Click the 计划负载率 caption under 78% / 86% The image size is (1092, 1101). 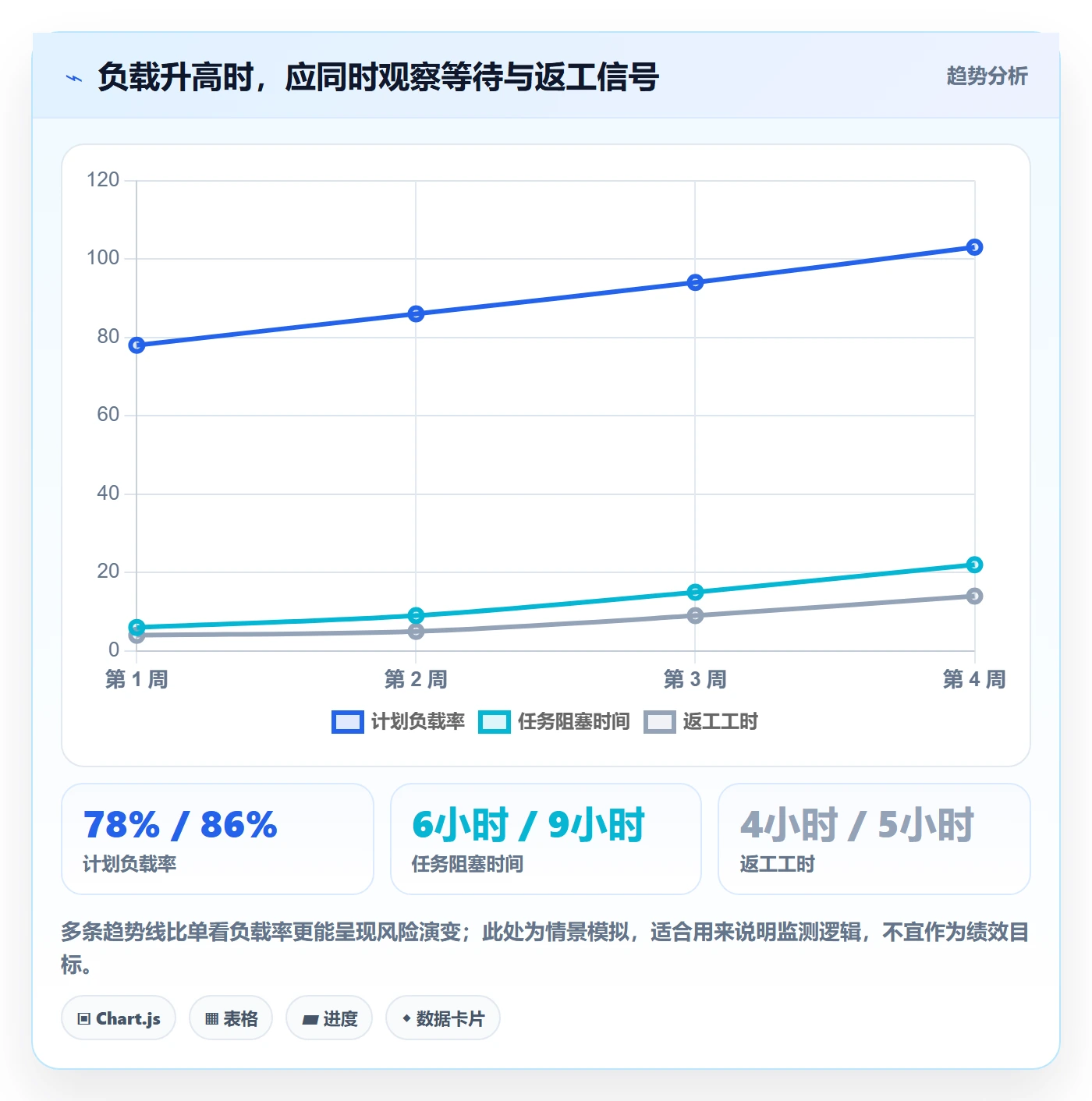[129, 864]
